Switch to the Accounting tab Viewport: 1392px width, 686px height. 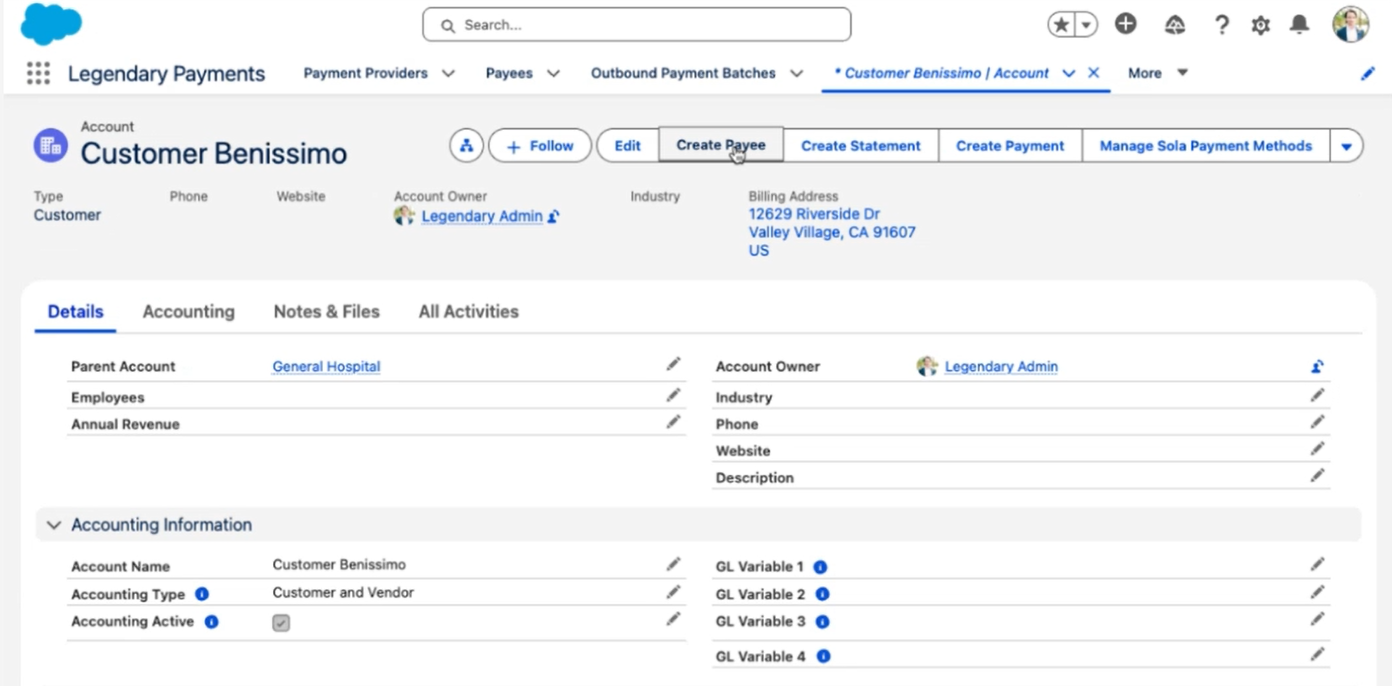click(188, 312)
